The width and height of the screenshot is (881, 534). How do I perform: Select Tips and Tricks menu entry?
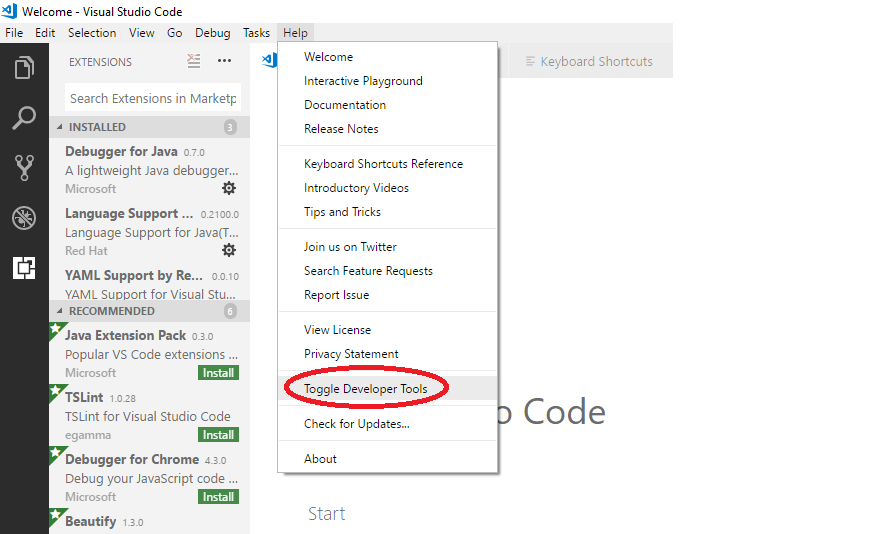(x=388, y=212)
